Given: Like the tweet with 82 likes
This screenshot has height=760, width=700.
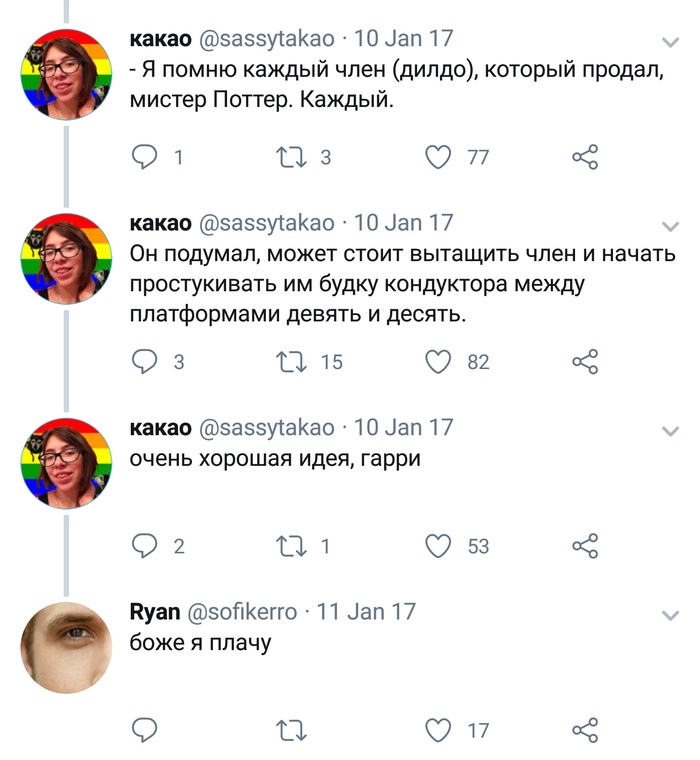Looking at the screenshot, I should coord(438,362).
